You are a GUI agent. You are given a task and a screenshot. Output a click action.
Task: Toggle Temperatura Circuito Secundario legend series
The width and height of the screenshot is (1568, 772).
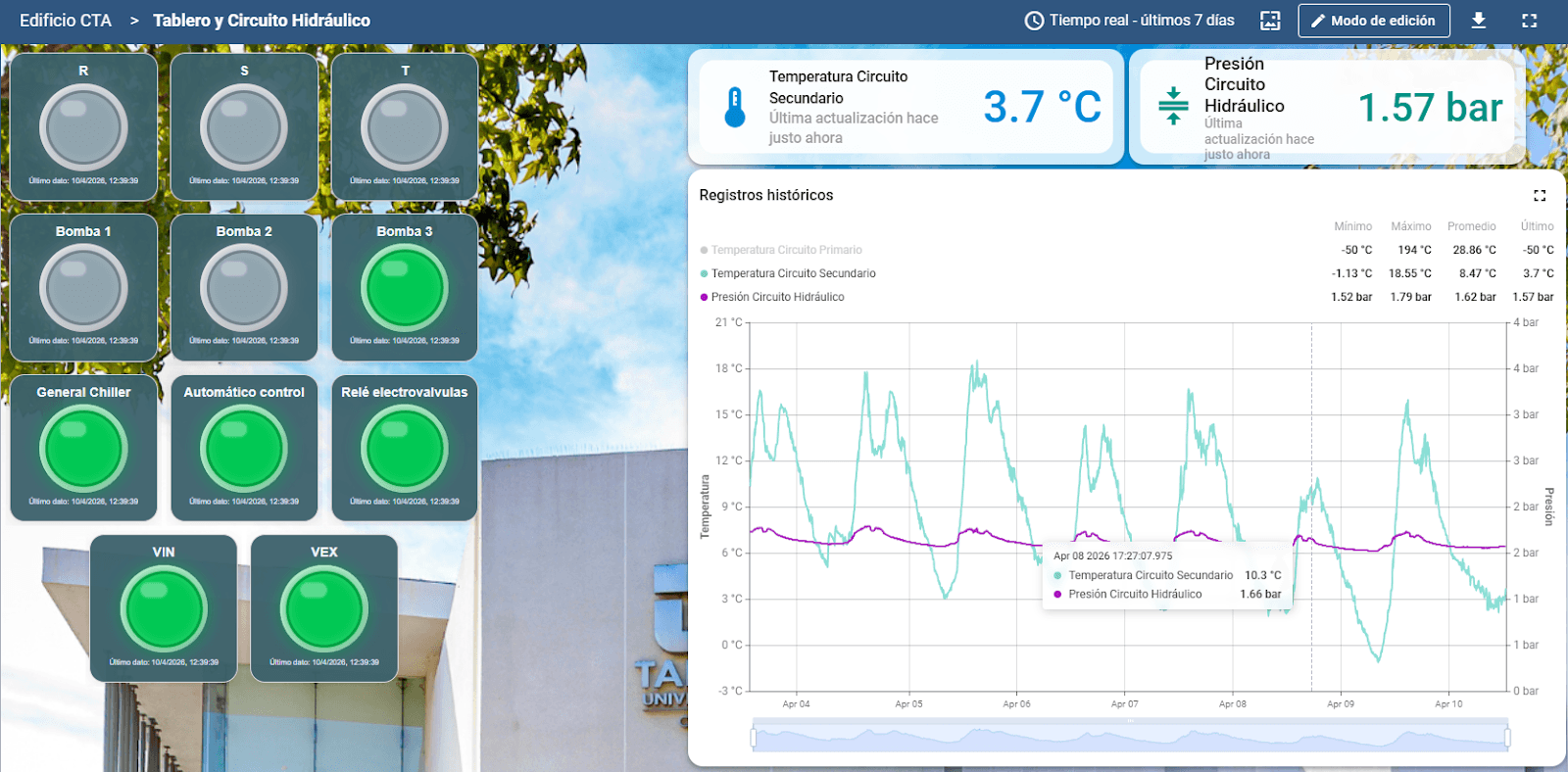coord(788,273)
